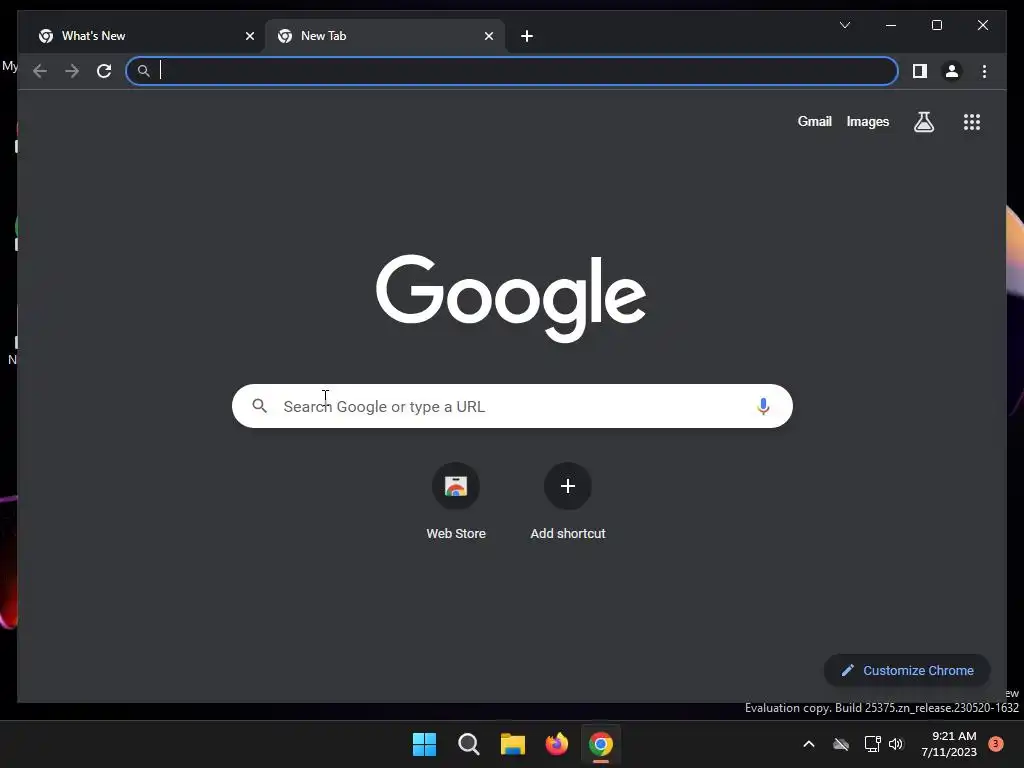The height and width of the screenshot is (768, 1024).
Task: Click the Search Google or type a URL box
Action: point(512,406)
